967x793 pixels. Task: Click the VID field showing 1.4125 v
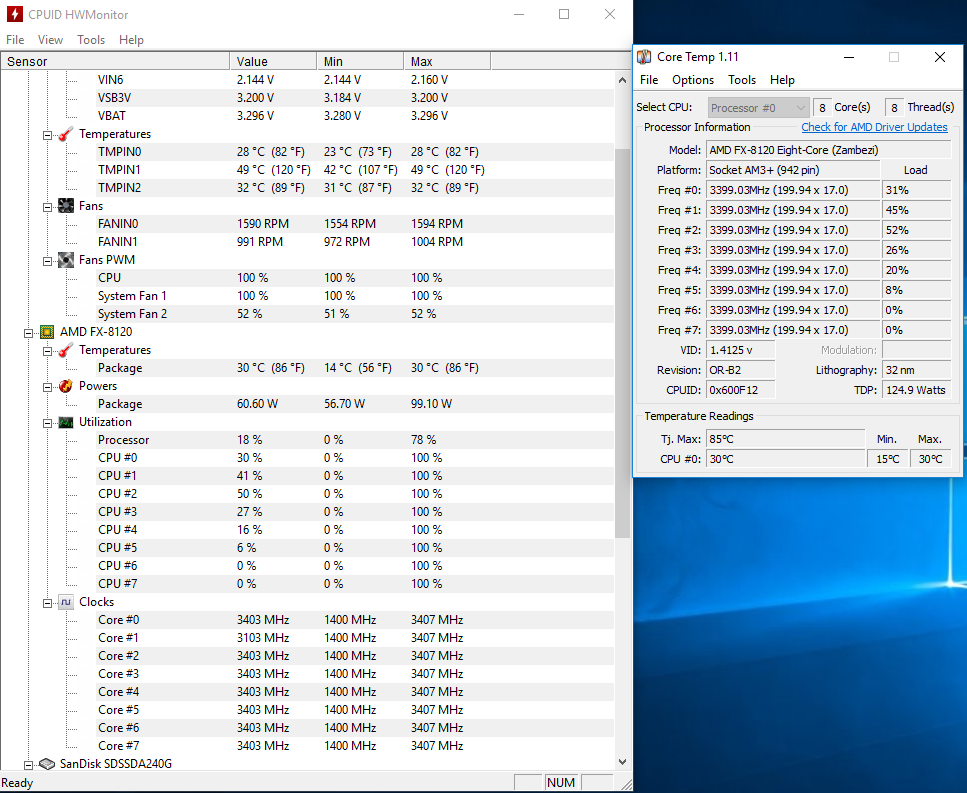(x=740, y=350)
